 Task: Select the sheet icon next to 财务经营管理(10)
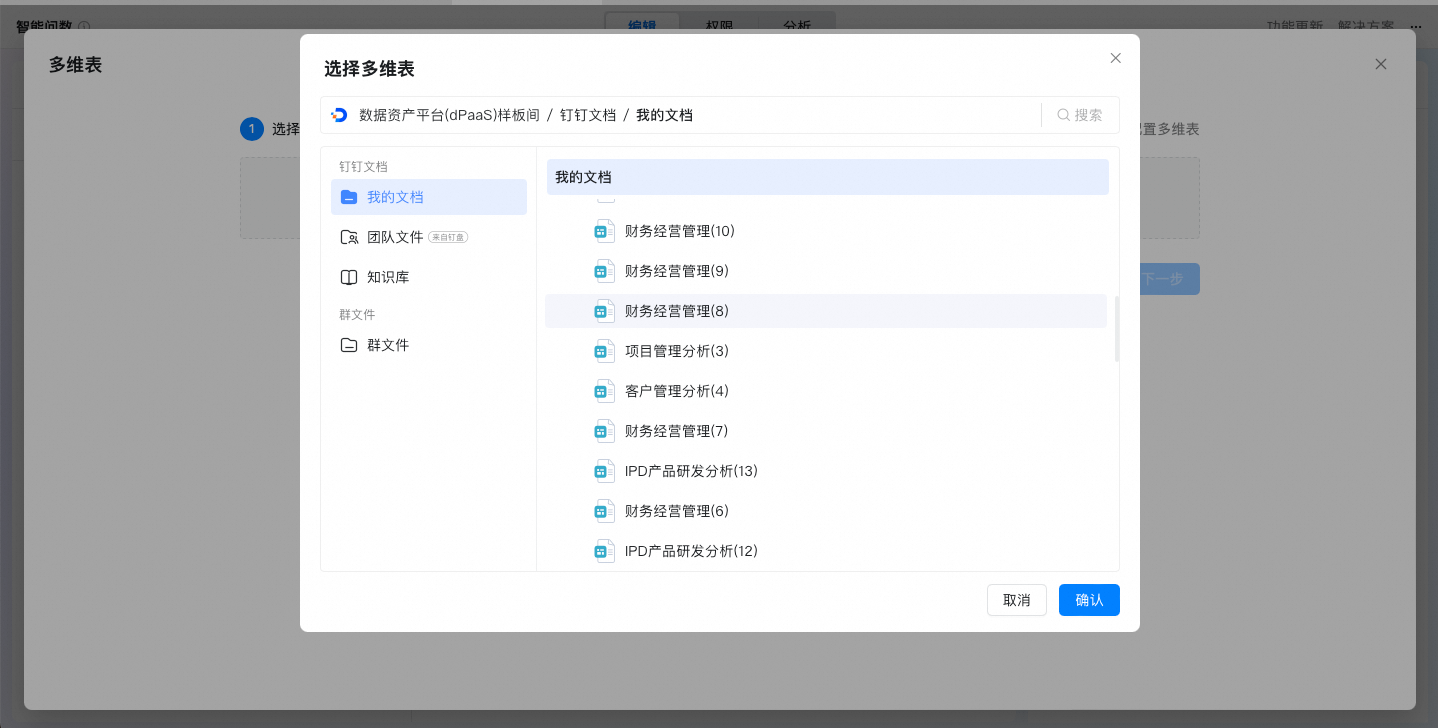(604, 231)
